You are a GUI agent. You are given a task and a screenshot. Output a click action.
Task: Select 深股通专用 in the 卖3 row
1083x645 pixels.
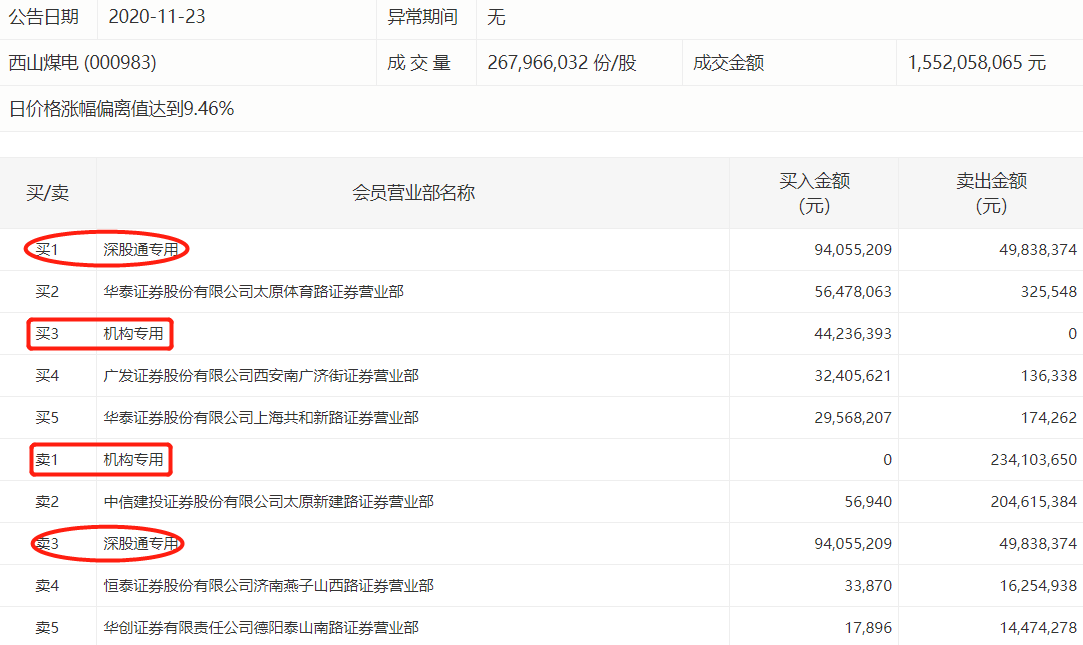click(141, 544)
